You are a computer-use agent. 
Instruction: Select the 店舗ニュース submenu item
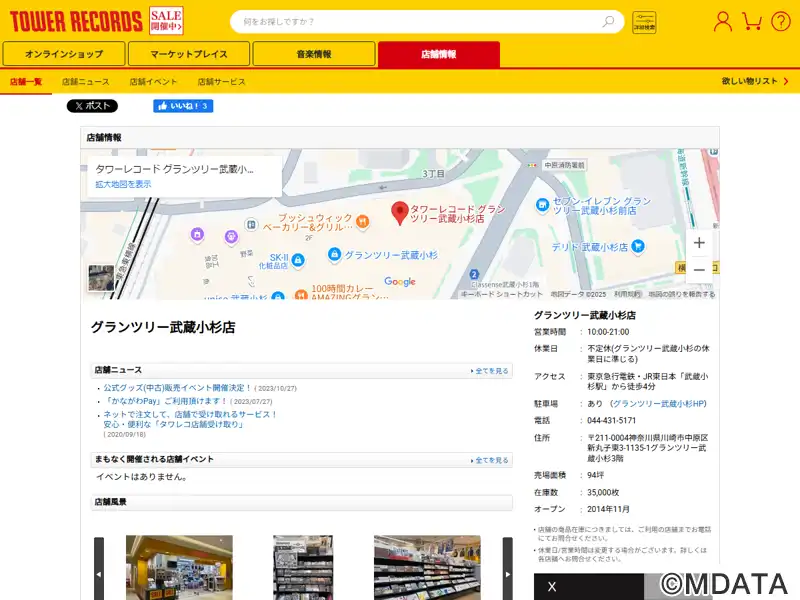pyautogui.click(x=86, y=82)
